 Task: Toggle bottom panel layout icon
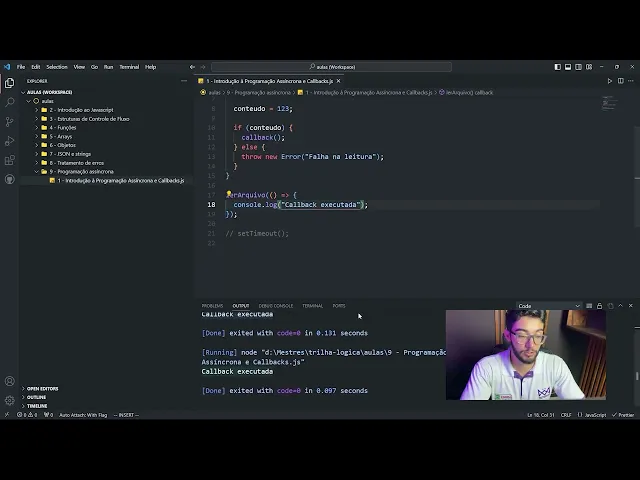[568, 67]
